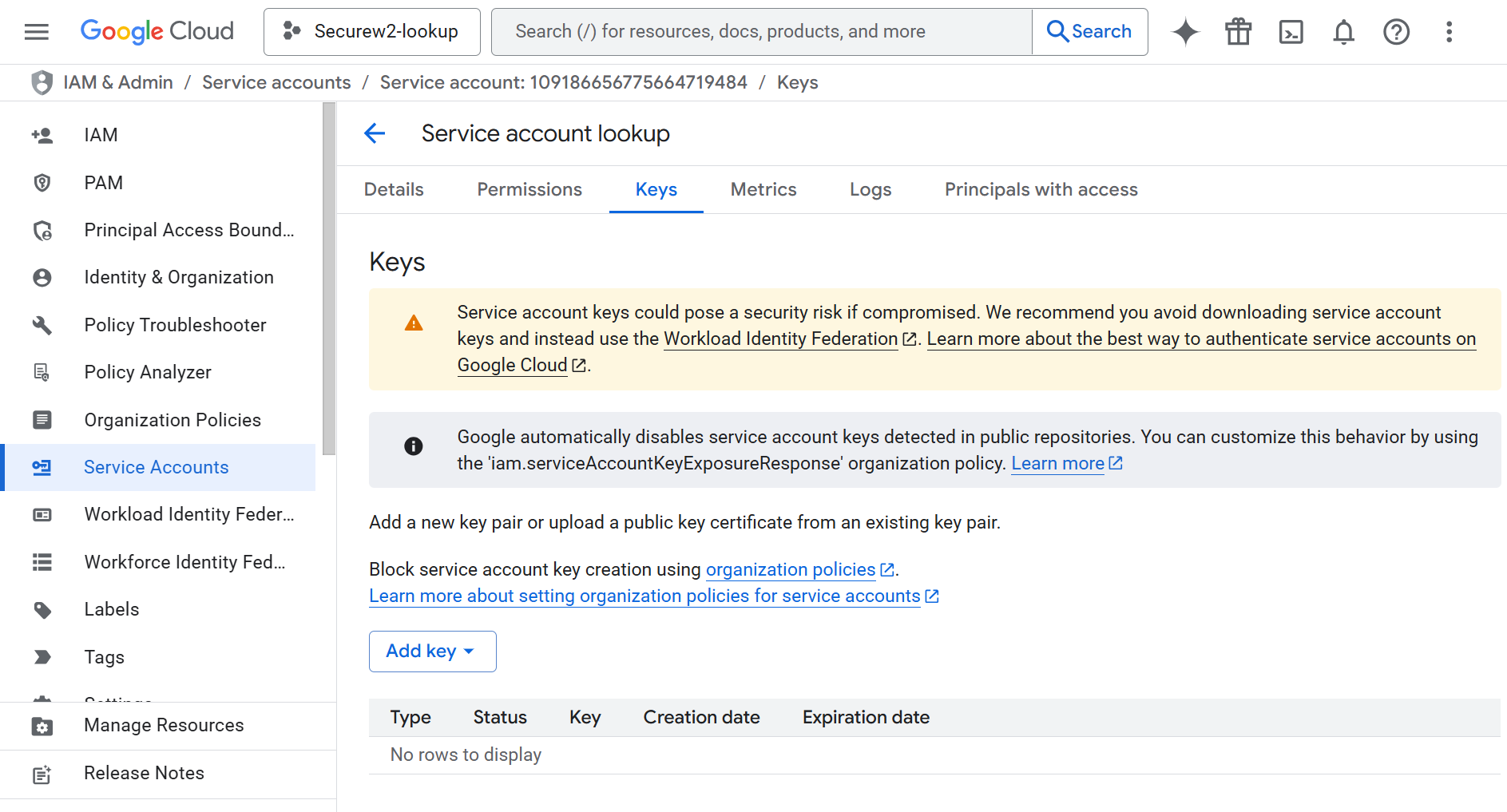1507x812 pixels.
Task: Open the three-dot settings menu
Action: click(1449, 32)
